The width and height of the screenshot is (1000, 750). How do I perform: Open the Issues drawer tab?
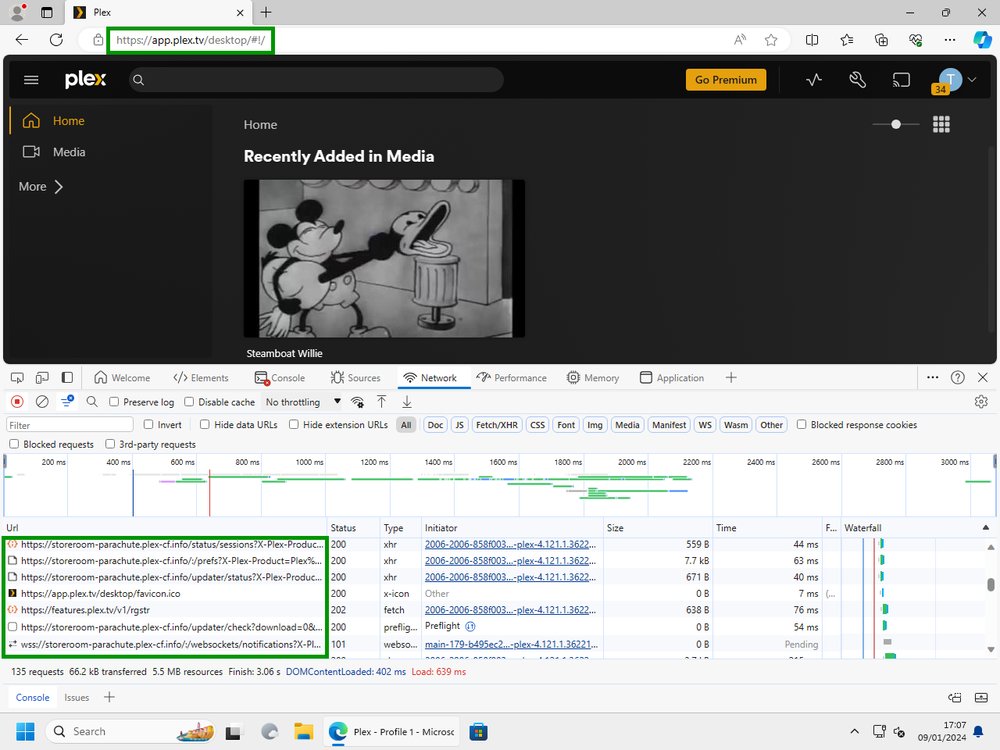click(77, 697)
